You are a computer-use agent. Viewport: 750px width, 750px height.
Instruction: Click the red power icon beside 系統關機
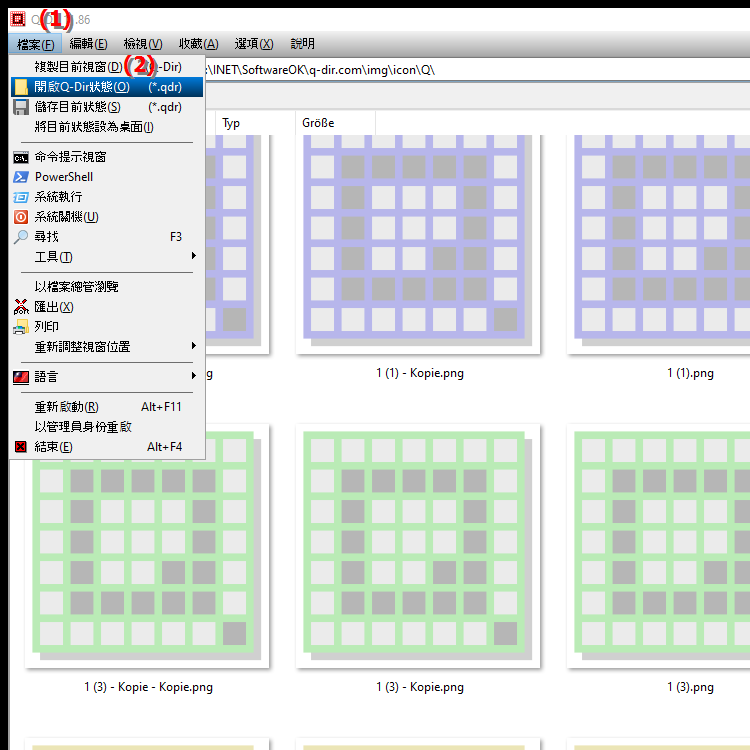21,217
